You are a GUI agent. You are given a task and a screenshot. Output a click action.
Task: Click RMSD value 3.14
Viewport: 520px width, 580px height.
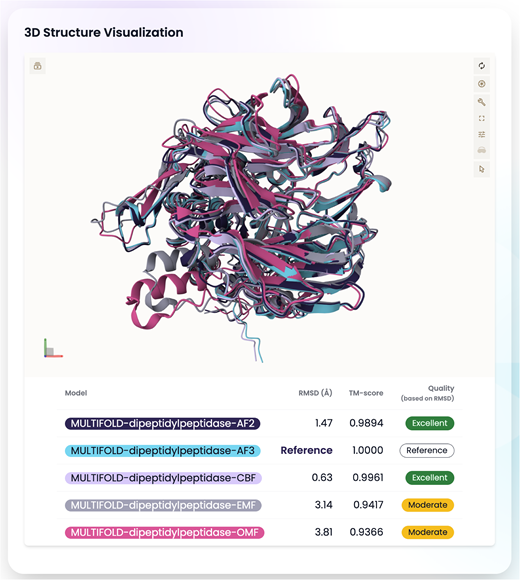tap(323, 505)
